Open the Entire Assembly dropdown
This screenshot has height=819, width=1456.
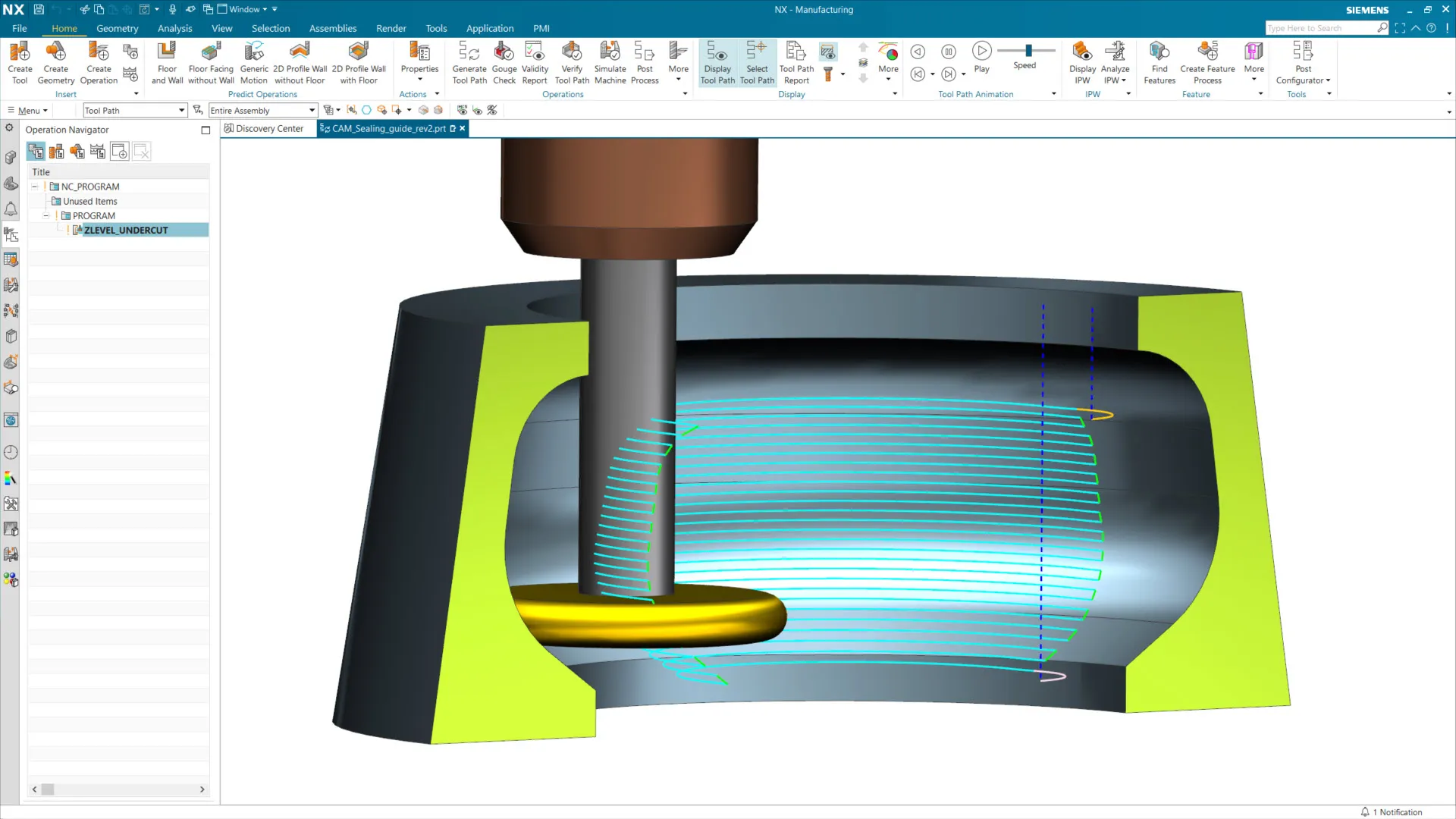[x=312, y=111]
